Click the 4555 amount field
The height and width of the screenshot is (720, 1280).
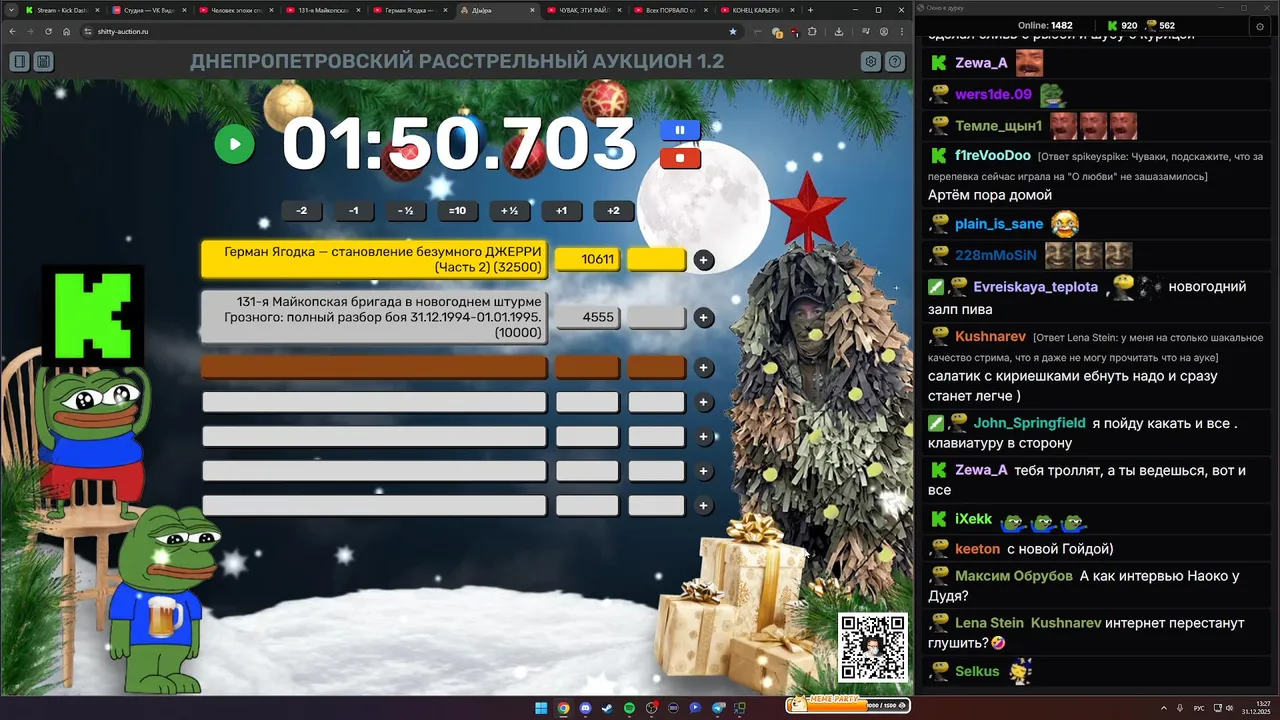point(587,317)
